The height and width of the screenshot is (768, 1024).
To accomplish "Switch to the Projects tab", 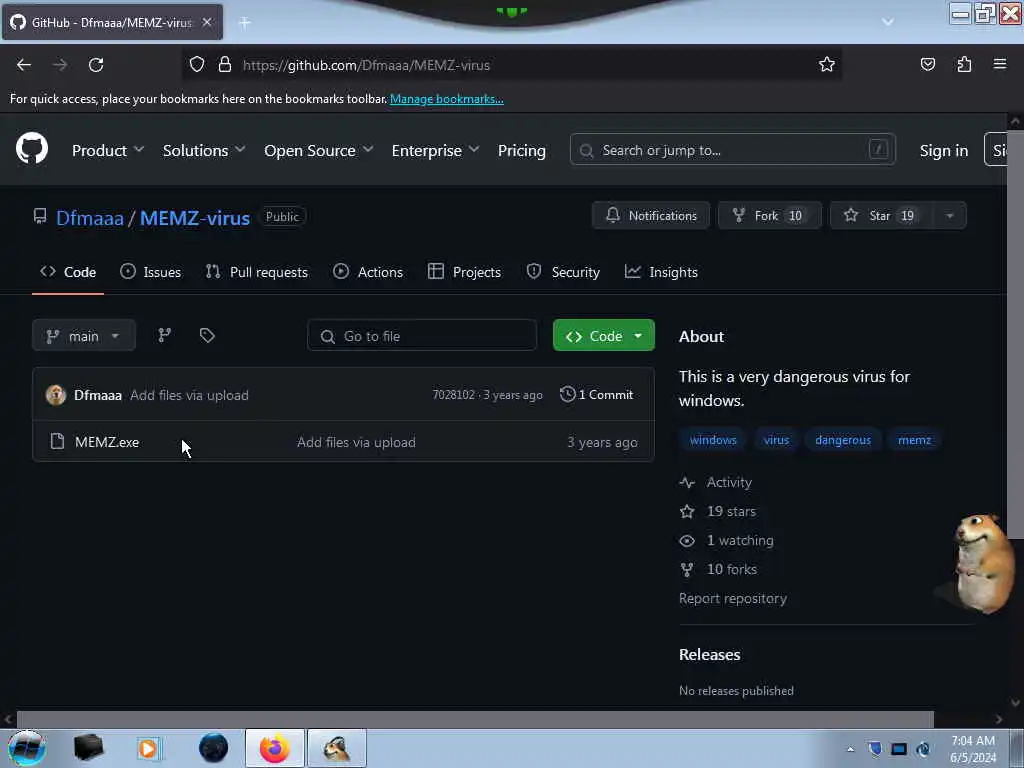I will pyautogui.click(x=464, y=272).
